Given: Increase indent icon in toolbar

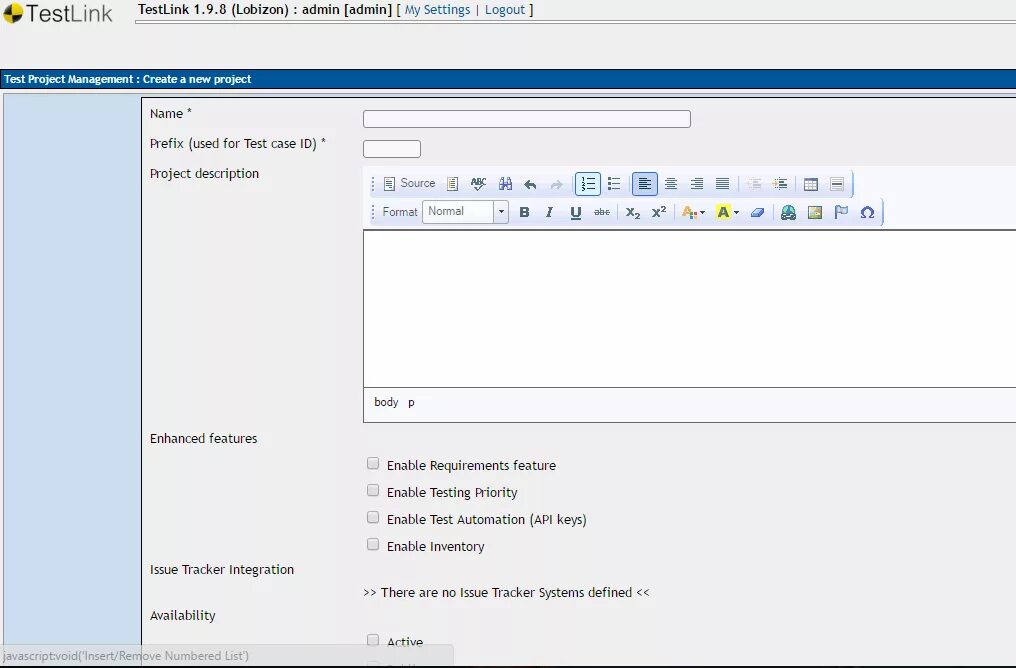Looking at the screenshot, I should click(780, 184).
